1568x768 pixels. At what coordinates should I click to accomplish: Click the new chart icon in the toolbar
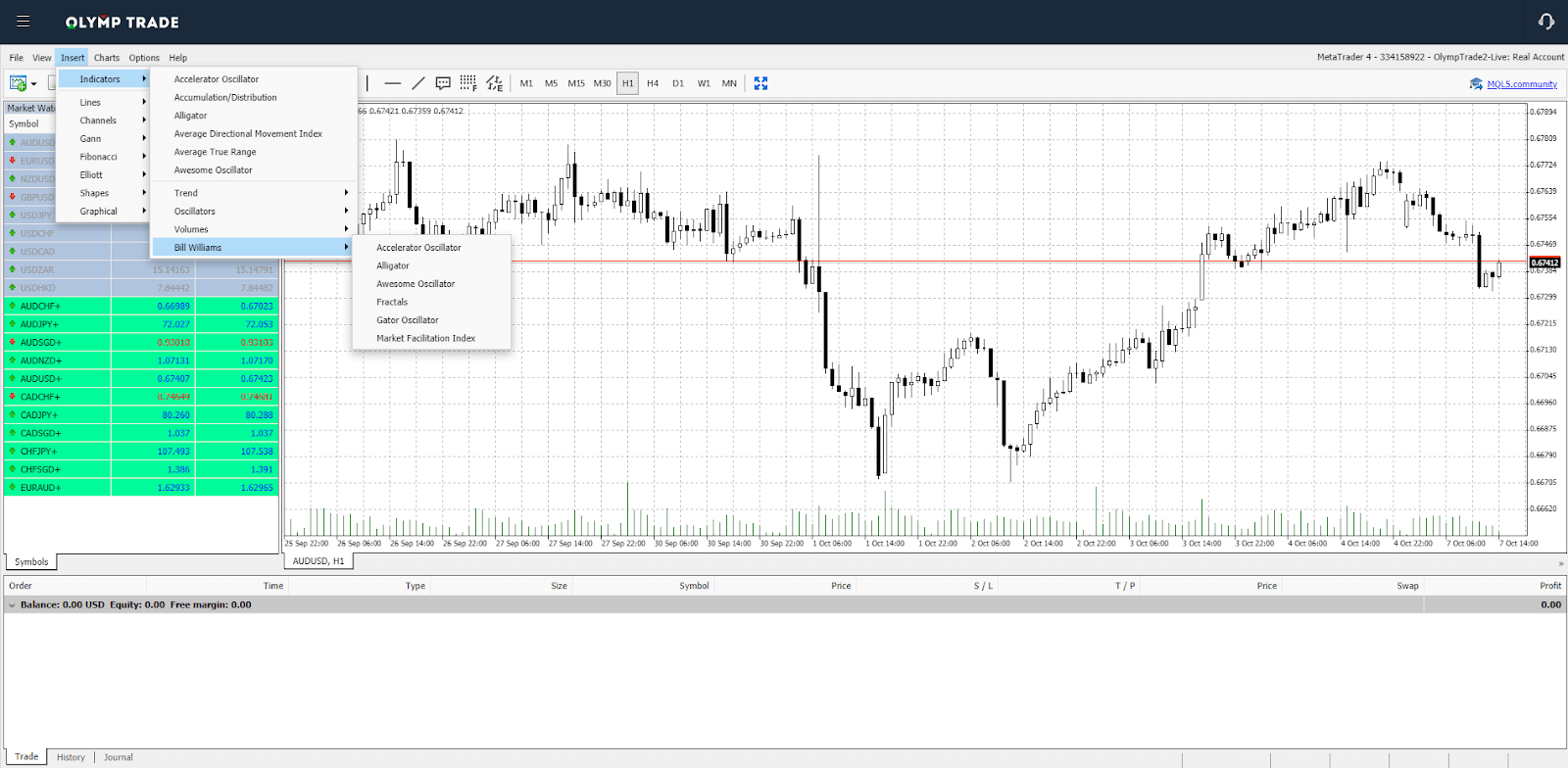pyautogui.click(x=18, y=83)
